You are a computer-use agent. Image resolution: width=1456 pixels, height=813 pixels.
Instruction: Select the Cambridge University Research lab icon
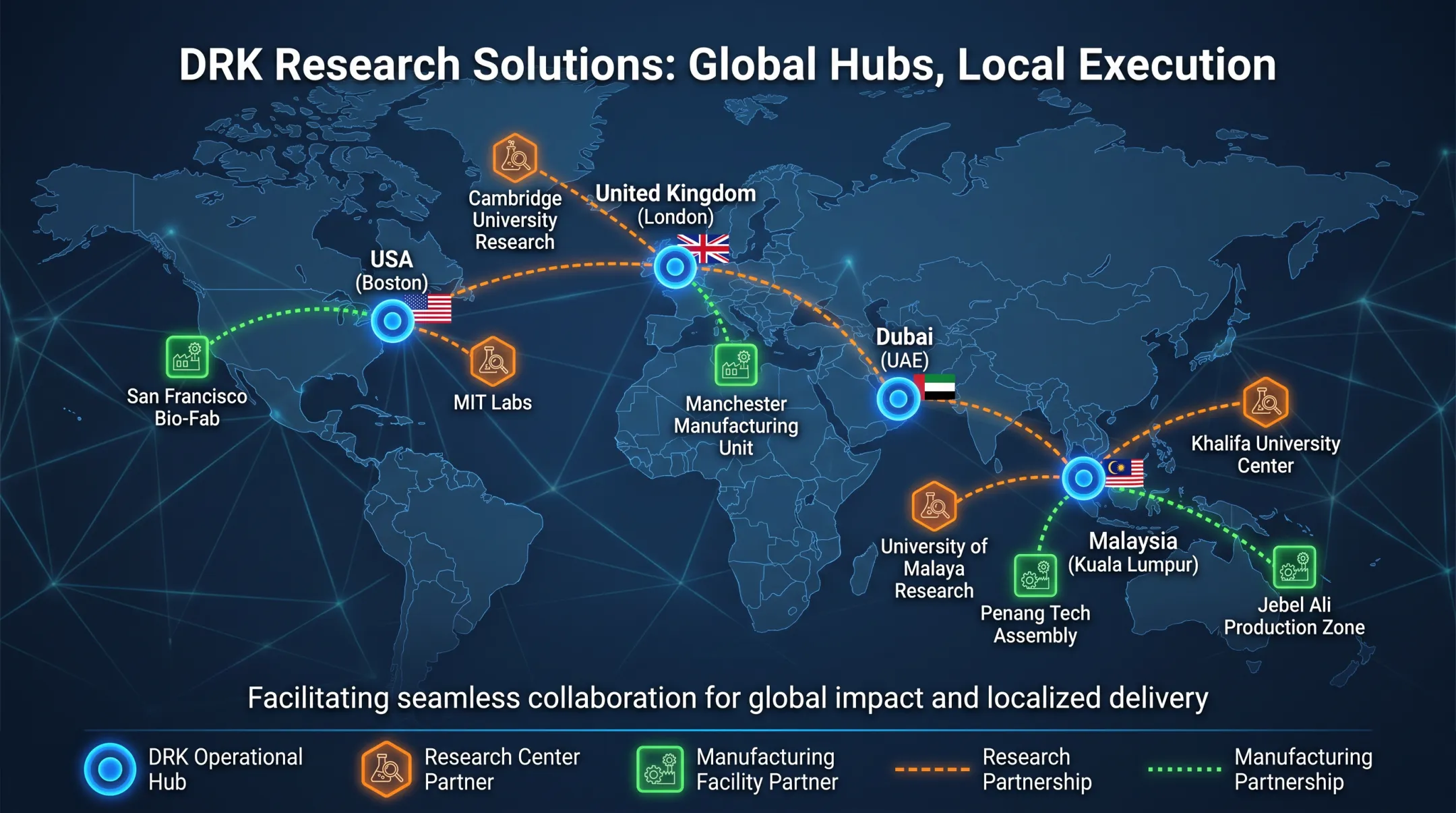(515, 158)
